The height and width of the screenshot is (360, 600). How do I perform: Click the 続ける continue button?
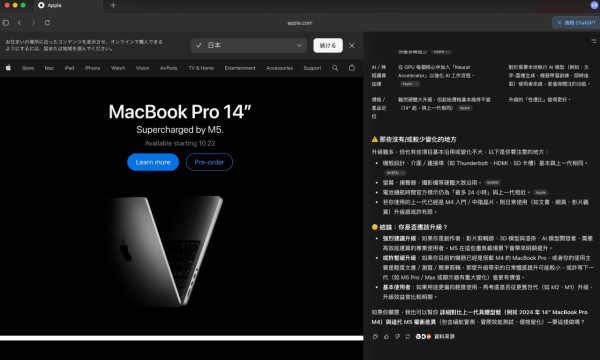tap(328, 46)
